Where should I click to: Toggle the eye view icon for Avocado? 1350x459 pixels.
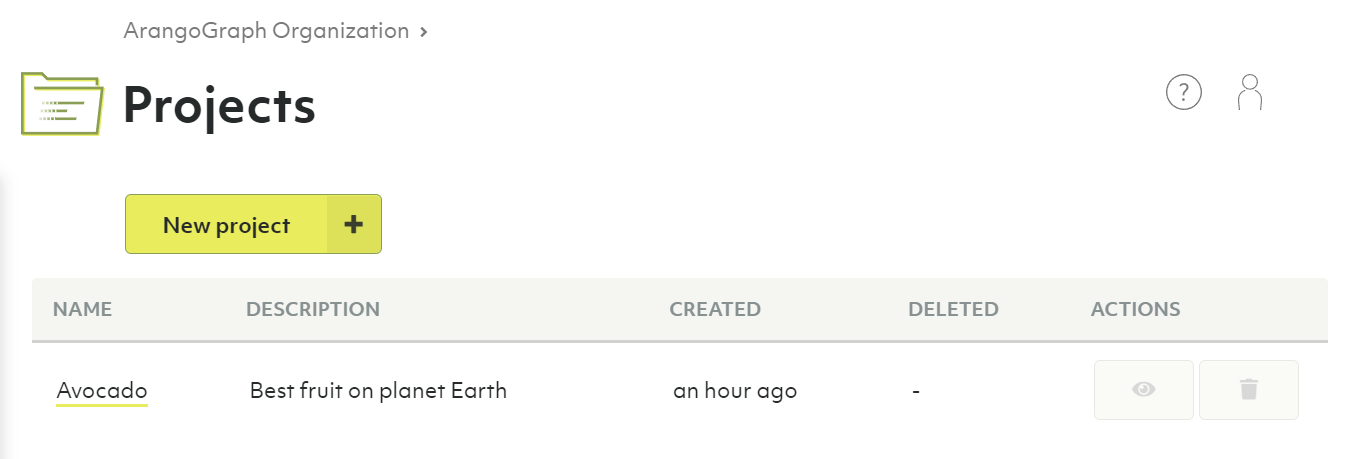click(x=1144, y=390)
